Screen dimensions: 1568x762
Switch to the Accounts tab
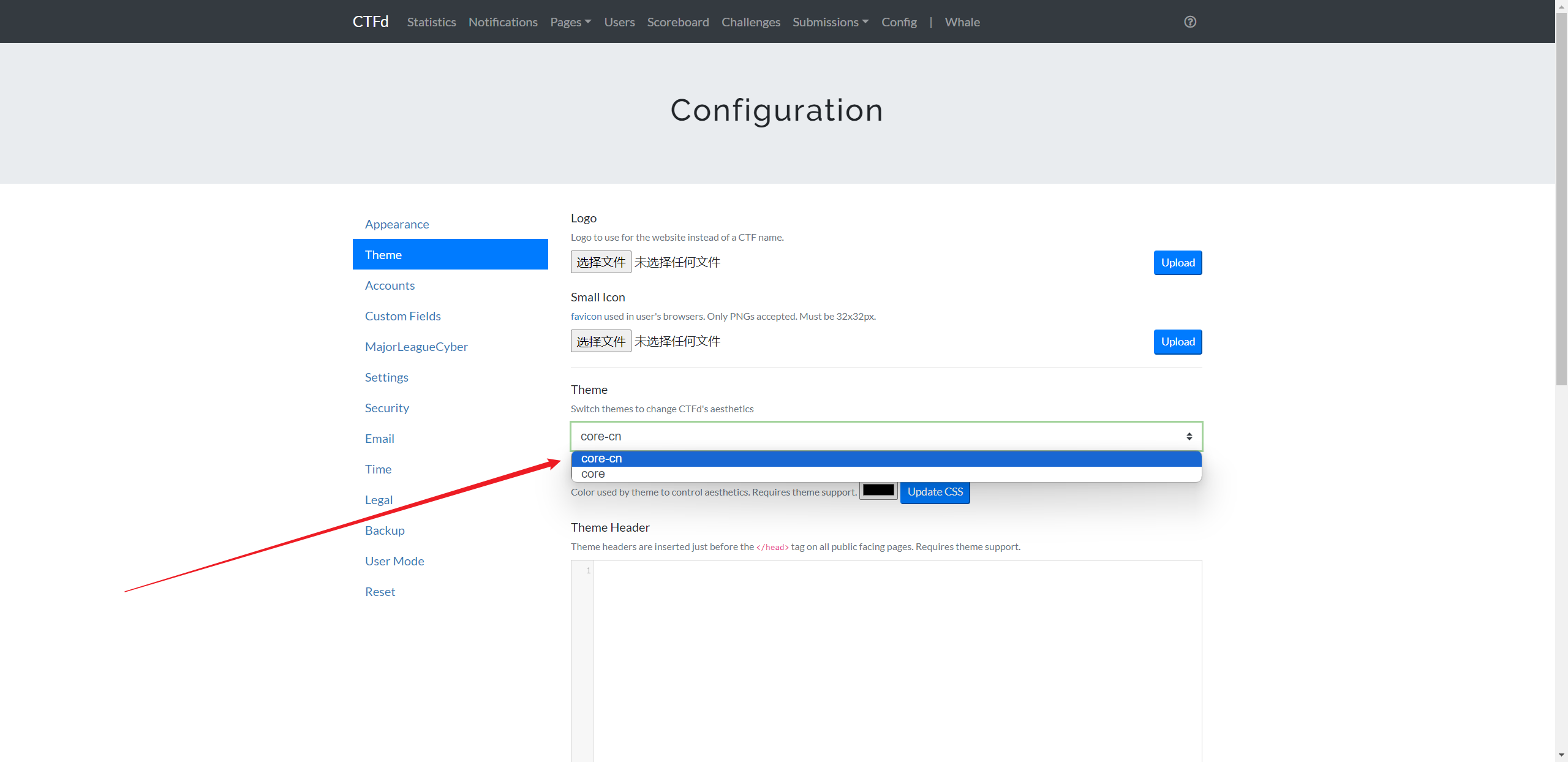tap(450, 285)
